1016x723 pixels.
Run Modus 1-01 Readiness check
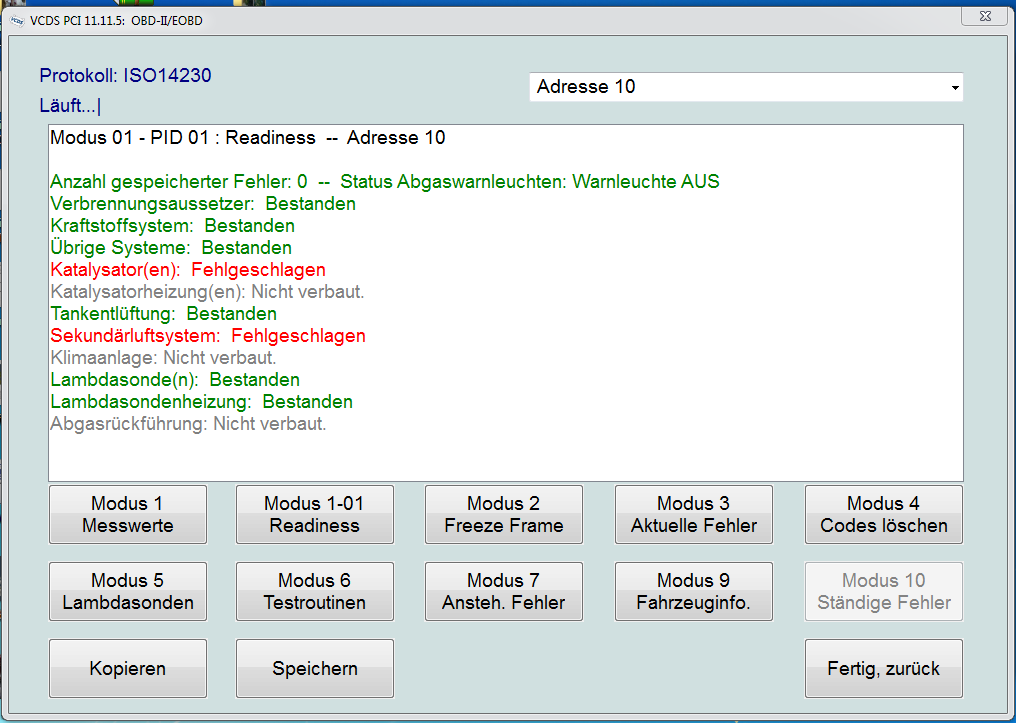[x=314, y=514]
